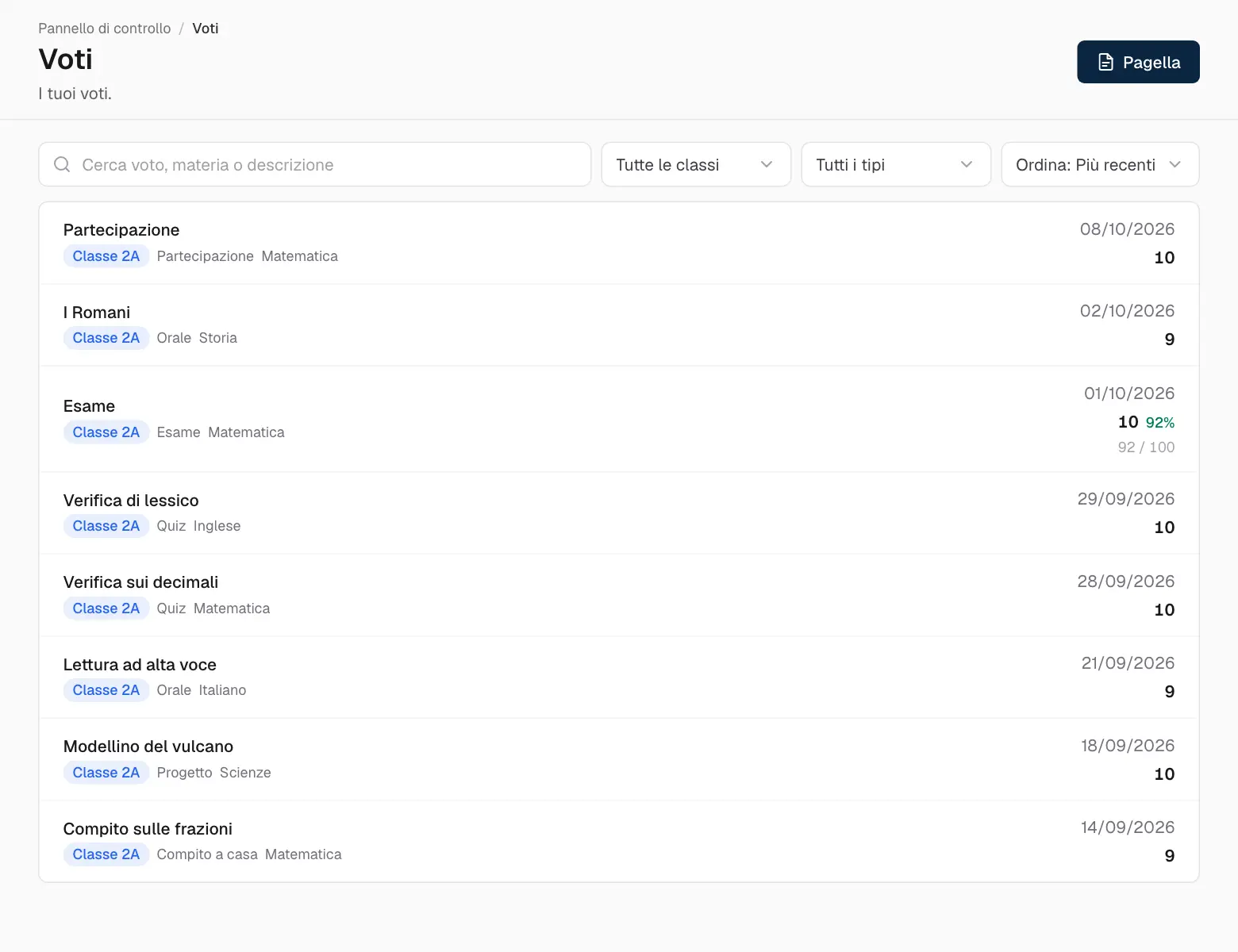Go to Pannello di controllo breadcrumb
This screenshot has width=1238, height=952.
105,29
